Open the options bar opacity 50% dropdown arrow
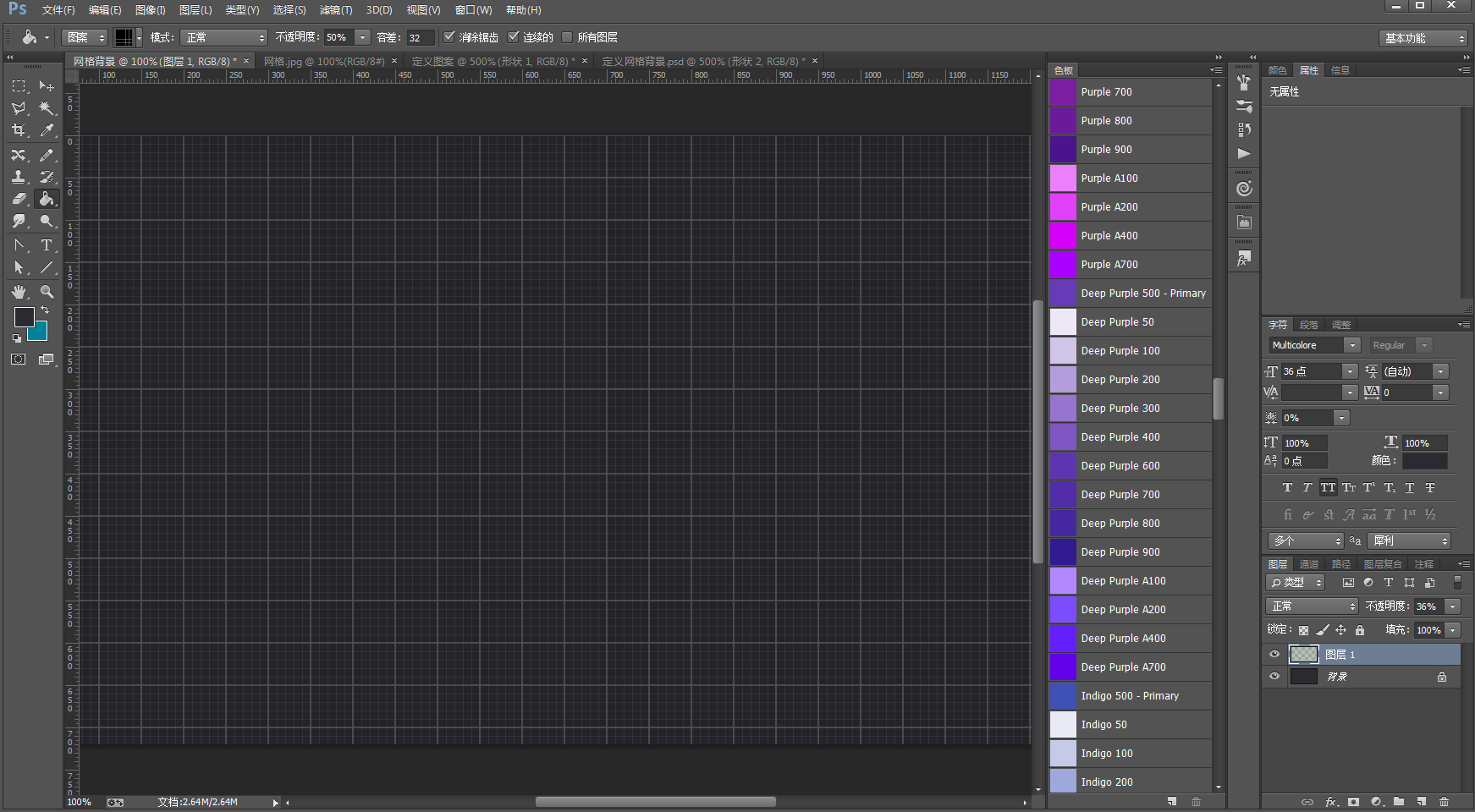Image resolution: width=1475 pixels, height=812 pixels. coord(363,37)
